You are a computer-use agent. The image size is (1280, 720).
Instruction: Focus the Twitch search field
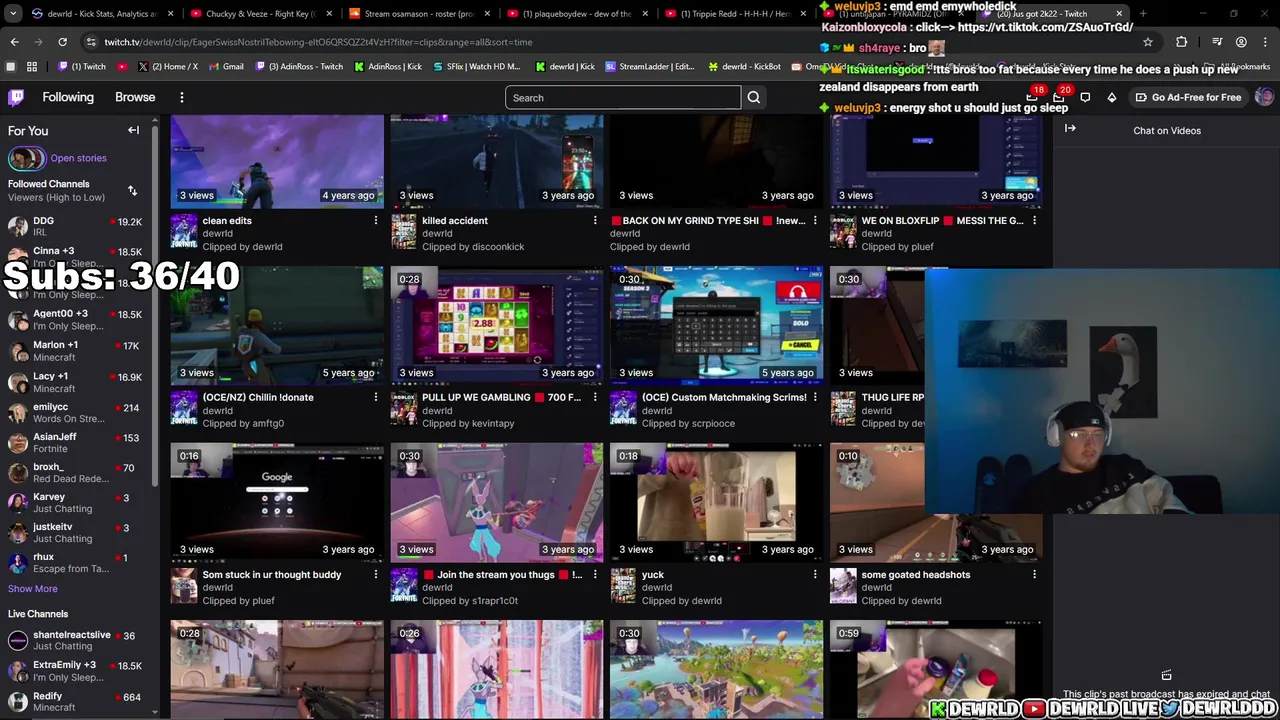tap(623, 97)
